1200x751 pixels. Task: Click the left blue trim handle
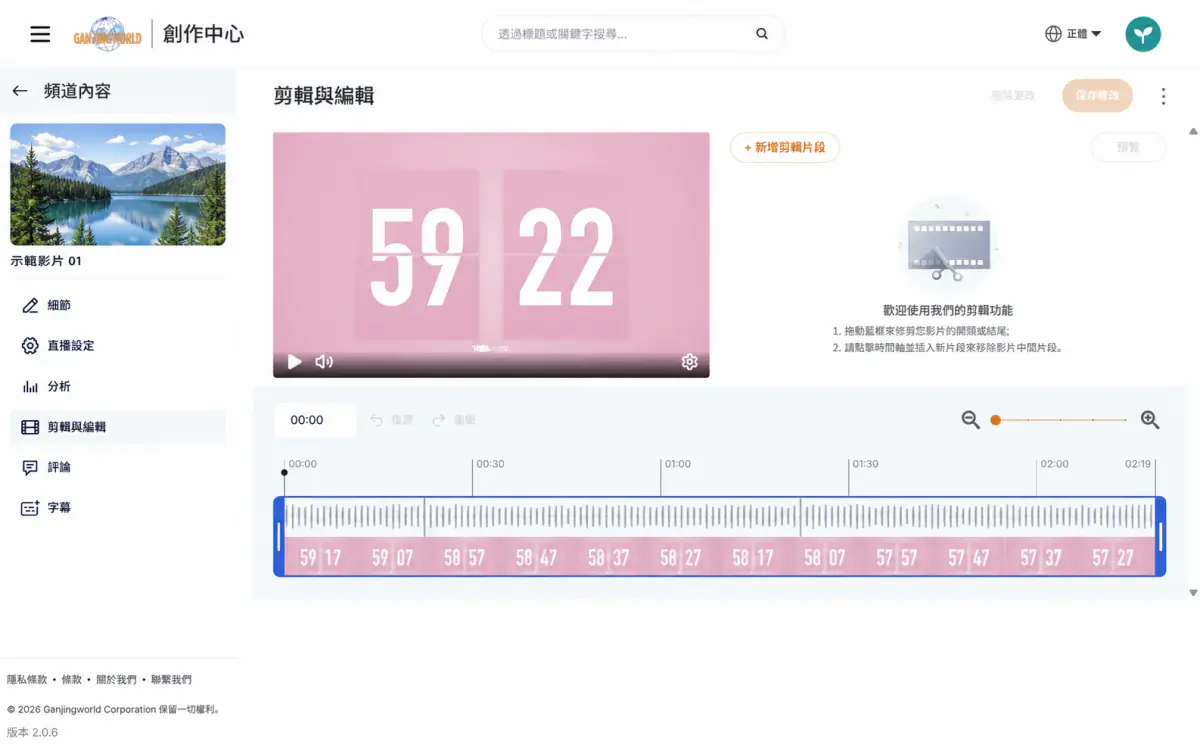[x=279, y=537]
